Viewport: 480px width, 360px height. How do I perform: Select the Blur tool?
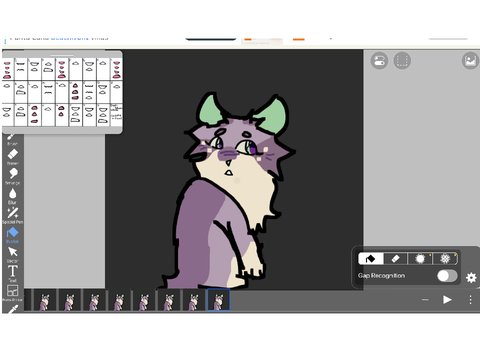pos(13,196)
